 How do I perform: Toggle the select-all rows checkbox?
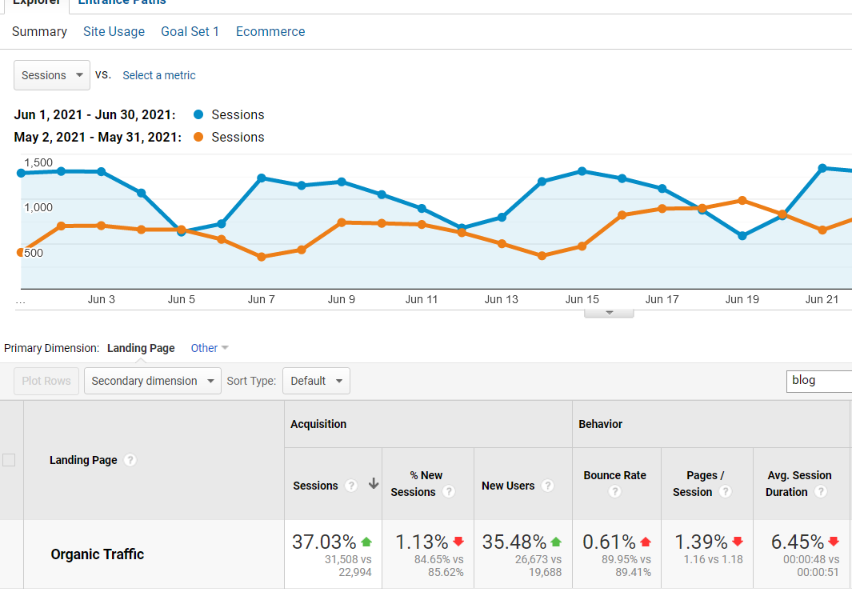[x=9, y=460]
